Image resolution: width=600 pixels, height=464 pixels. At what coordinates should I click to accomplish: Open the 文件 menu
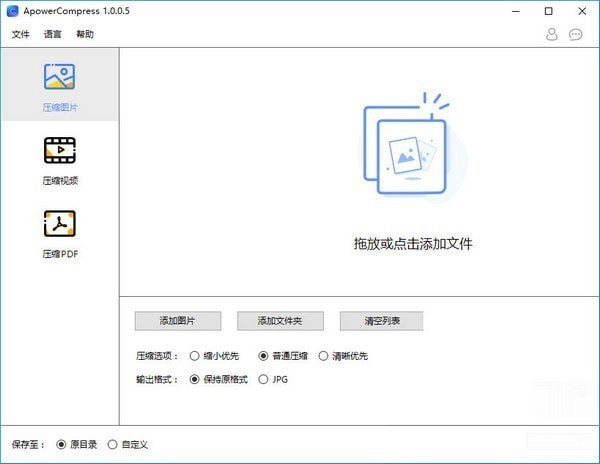[21, 34]
